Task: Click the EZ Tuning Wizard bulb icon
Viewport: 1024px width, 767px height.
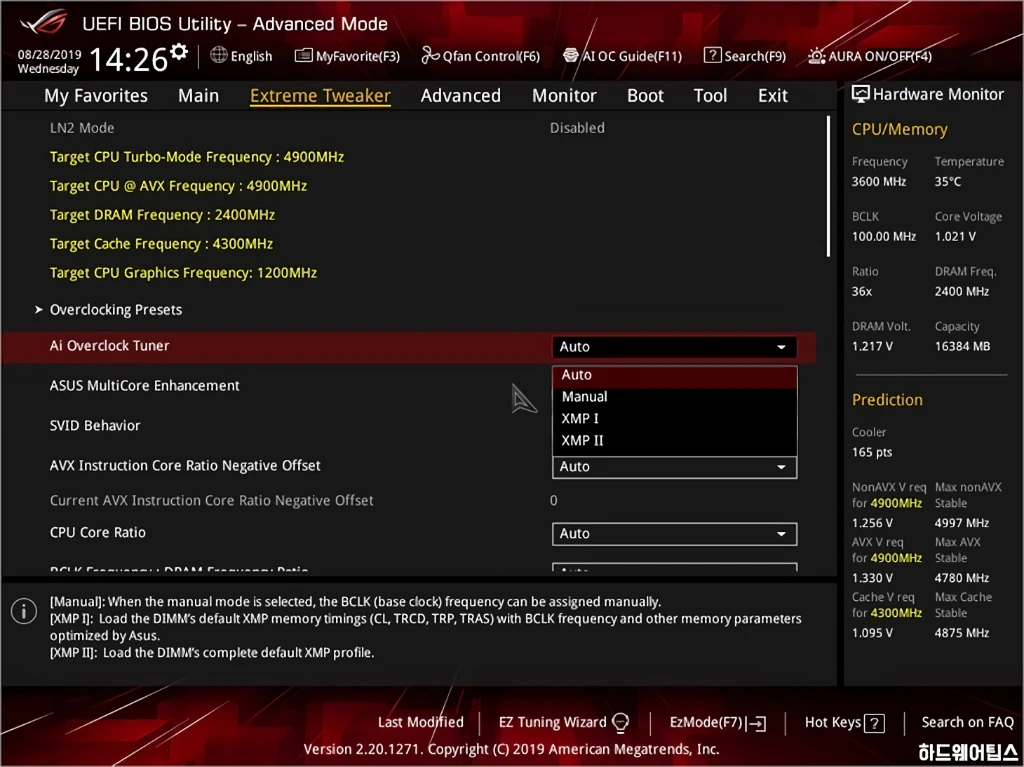Action: coord(620,722)
